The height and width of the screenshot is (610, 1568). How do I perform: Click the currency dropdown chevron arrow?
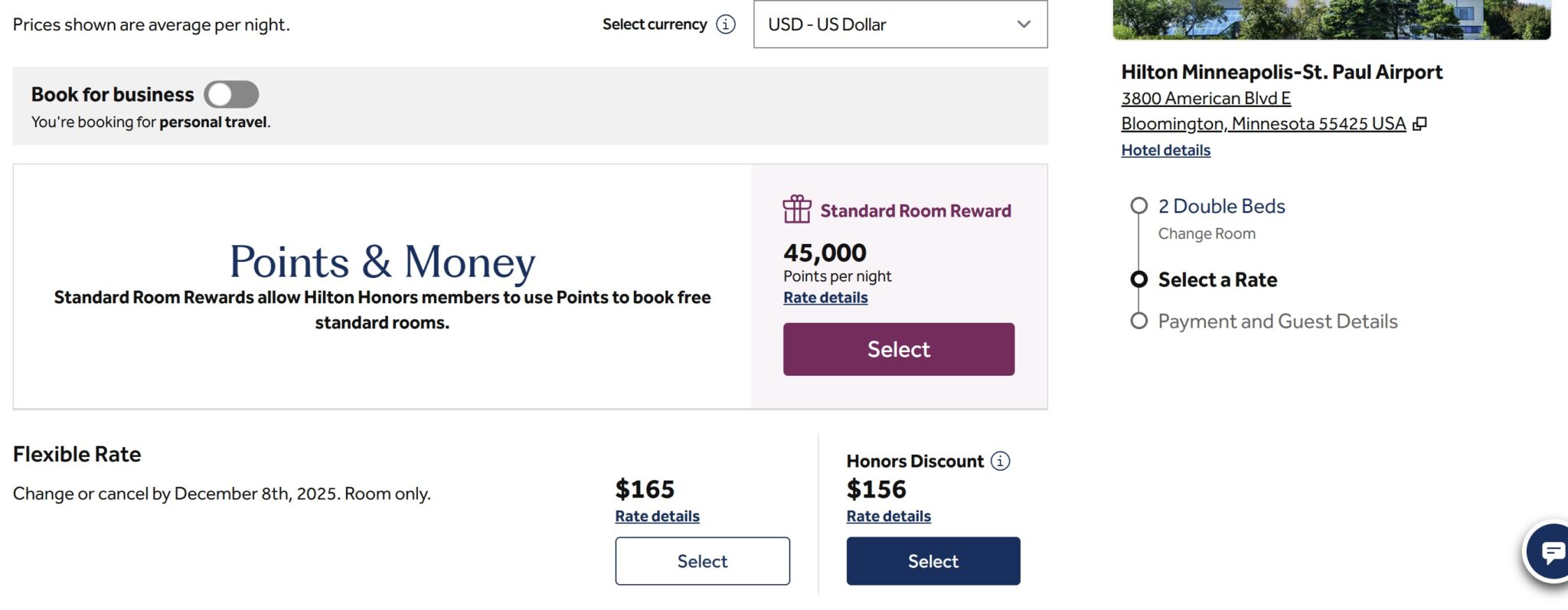point(1024,24)
